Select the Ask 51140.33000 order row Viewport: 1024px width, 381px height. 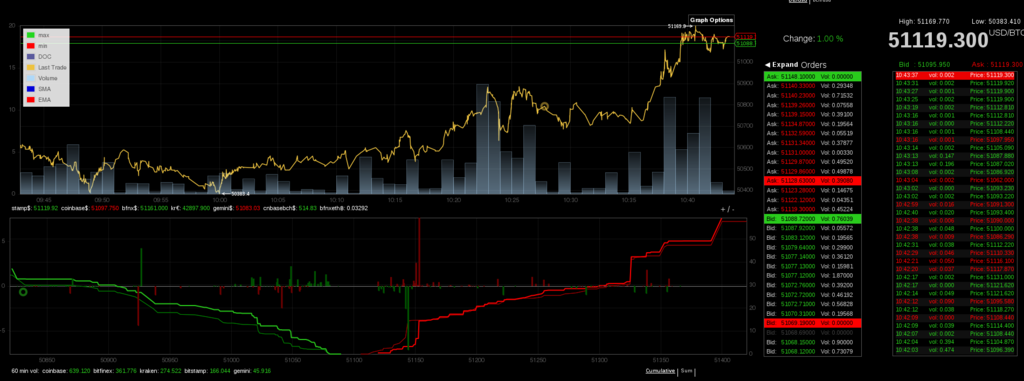pos(812,86)
